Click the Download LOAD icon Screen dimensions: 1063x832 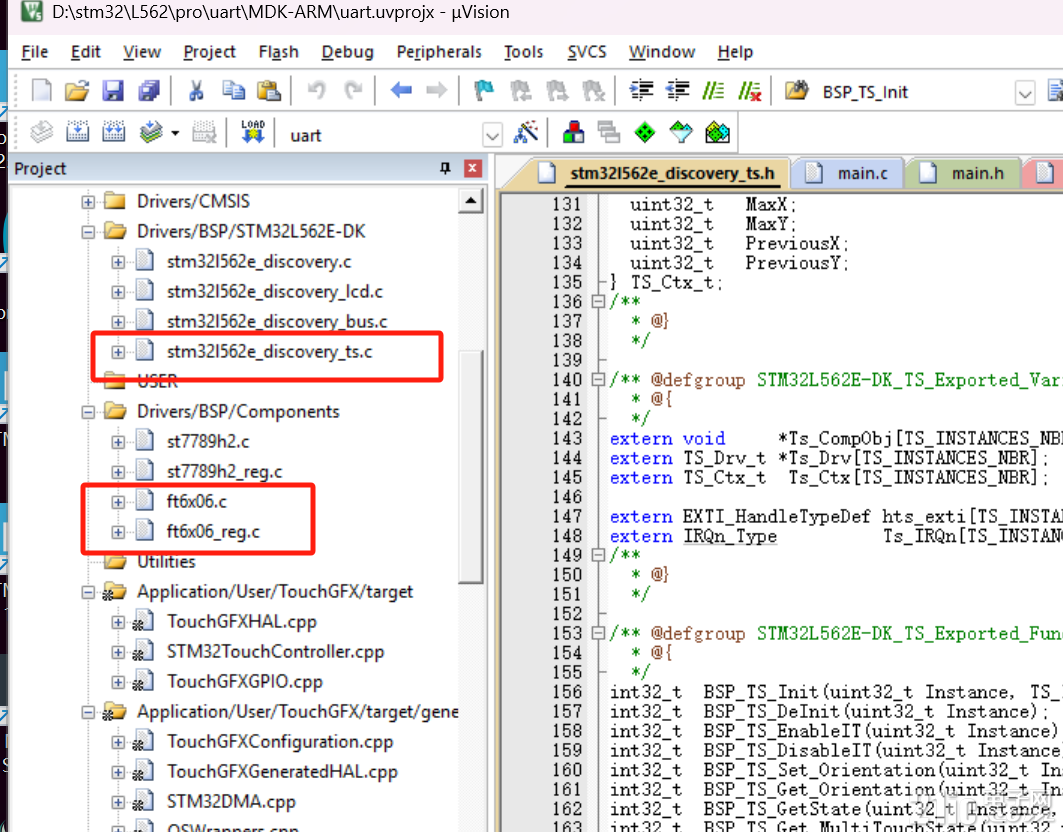point(253,132)
